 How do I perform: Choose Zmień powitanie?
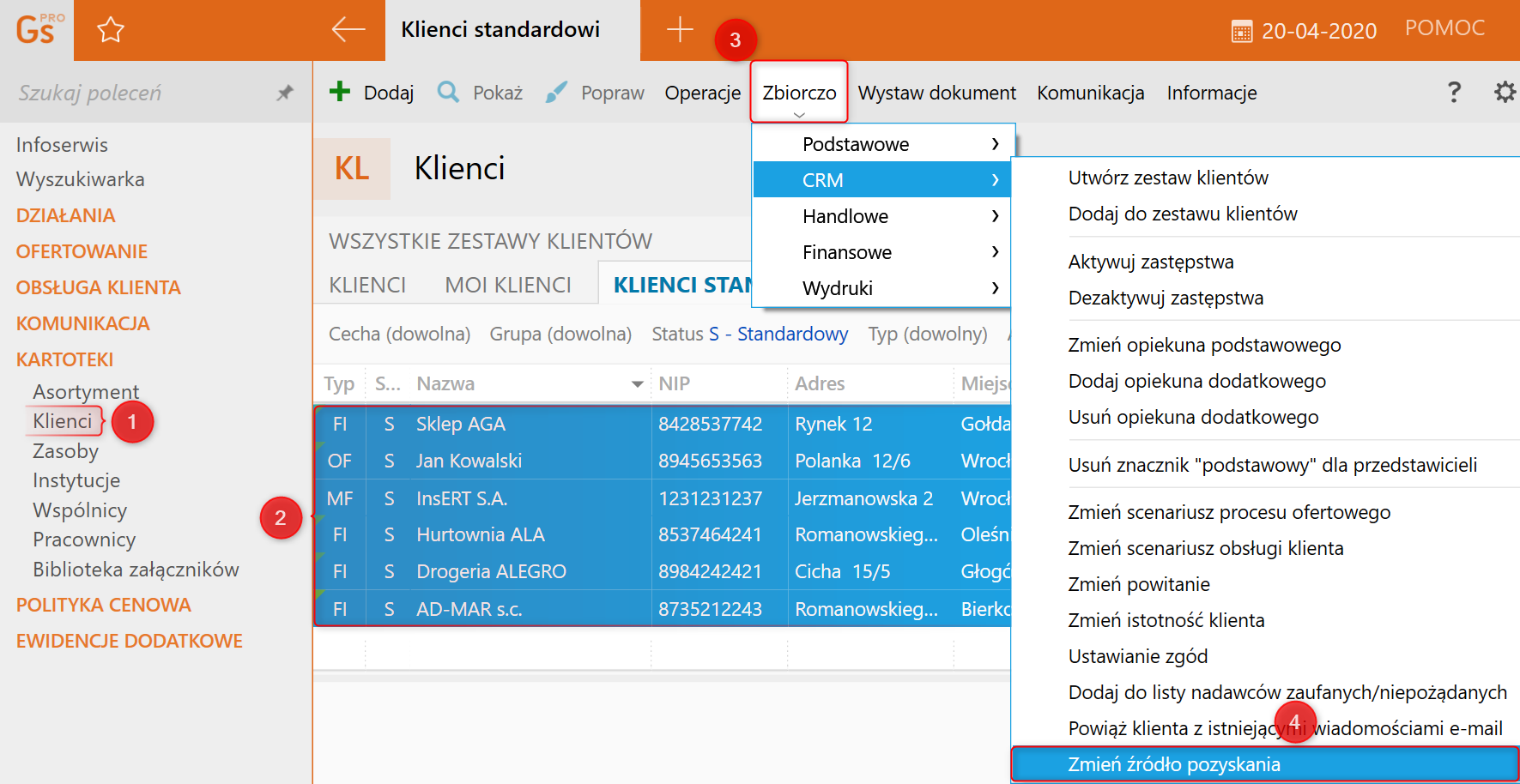1139,584
